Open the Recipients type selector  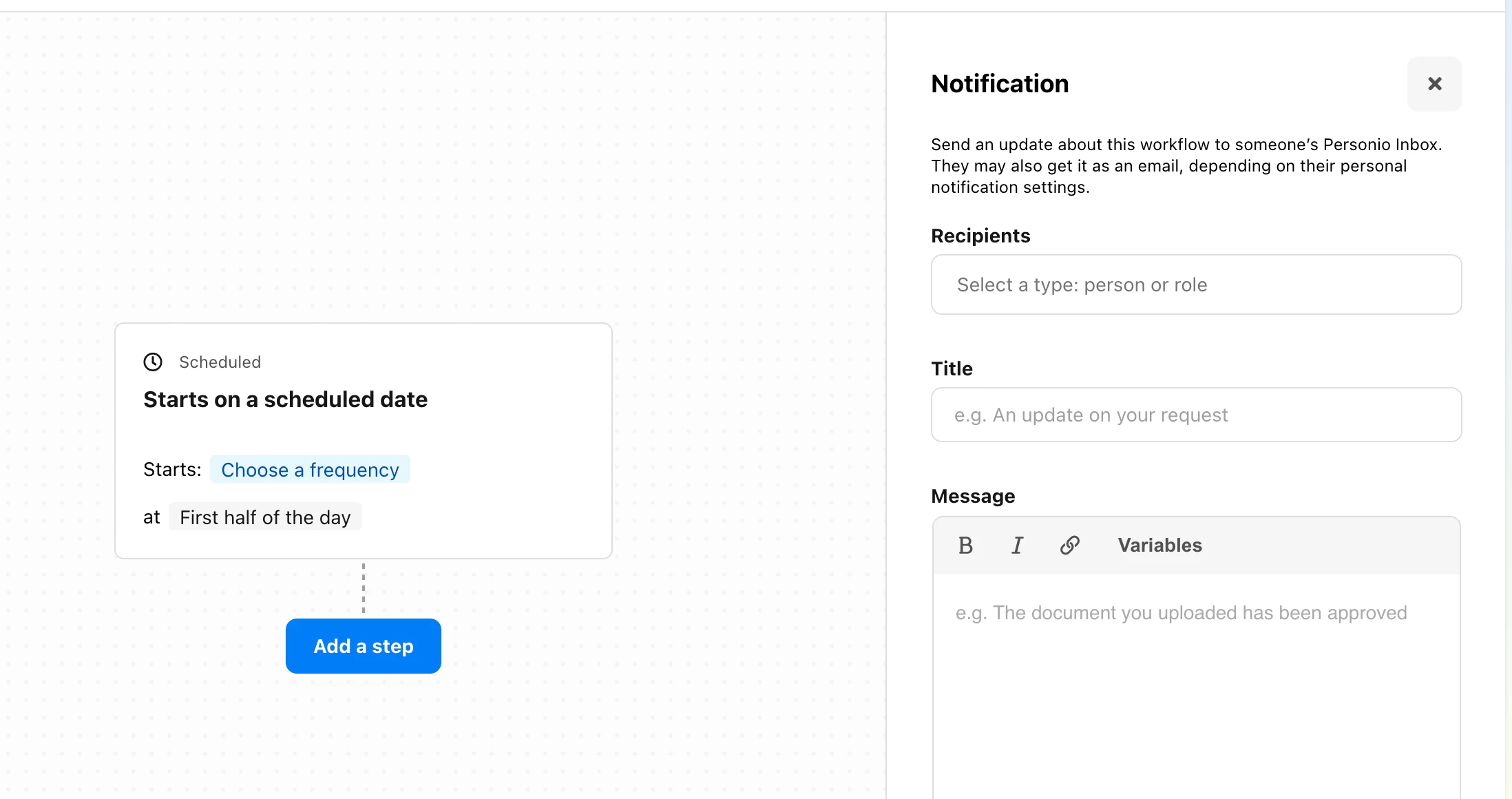pyautogui.click(x=1196, y=285)
